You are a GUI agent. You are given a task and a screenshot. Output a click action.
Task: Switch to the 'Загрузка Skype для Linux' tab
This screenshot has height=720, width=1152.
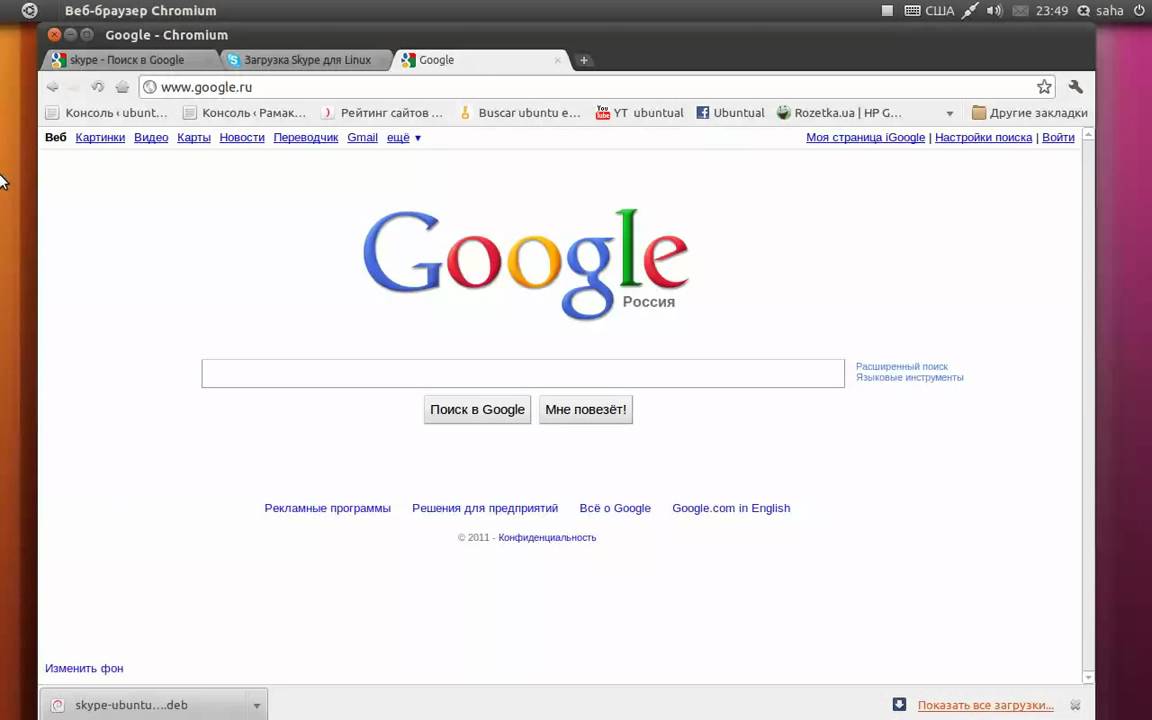[307, 60]
